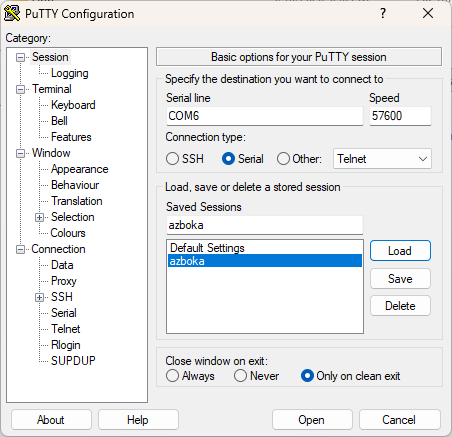The image size is (452, 437).
Task: Collapse the Terminal tree node
Action: tap(21, 89)
